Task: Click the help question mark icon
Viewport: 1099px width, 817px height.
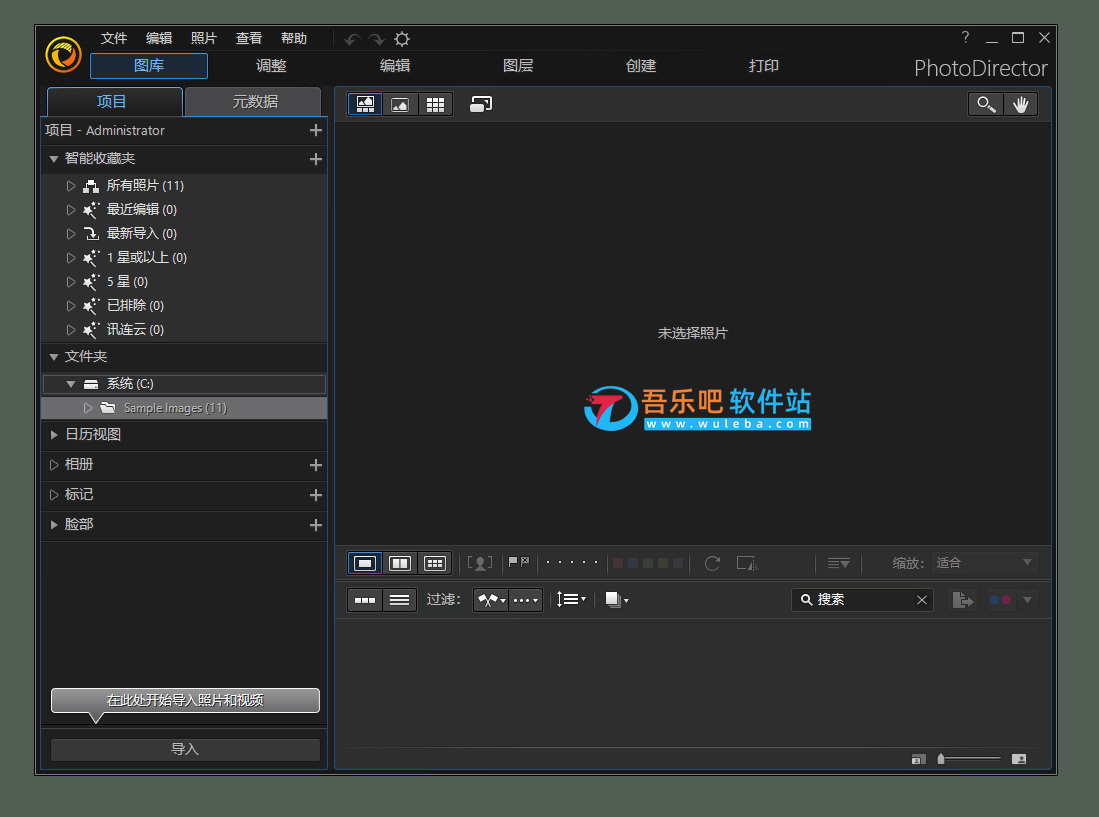Action: 965,37
